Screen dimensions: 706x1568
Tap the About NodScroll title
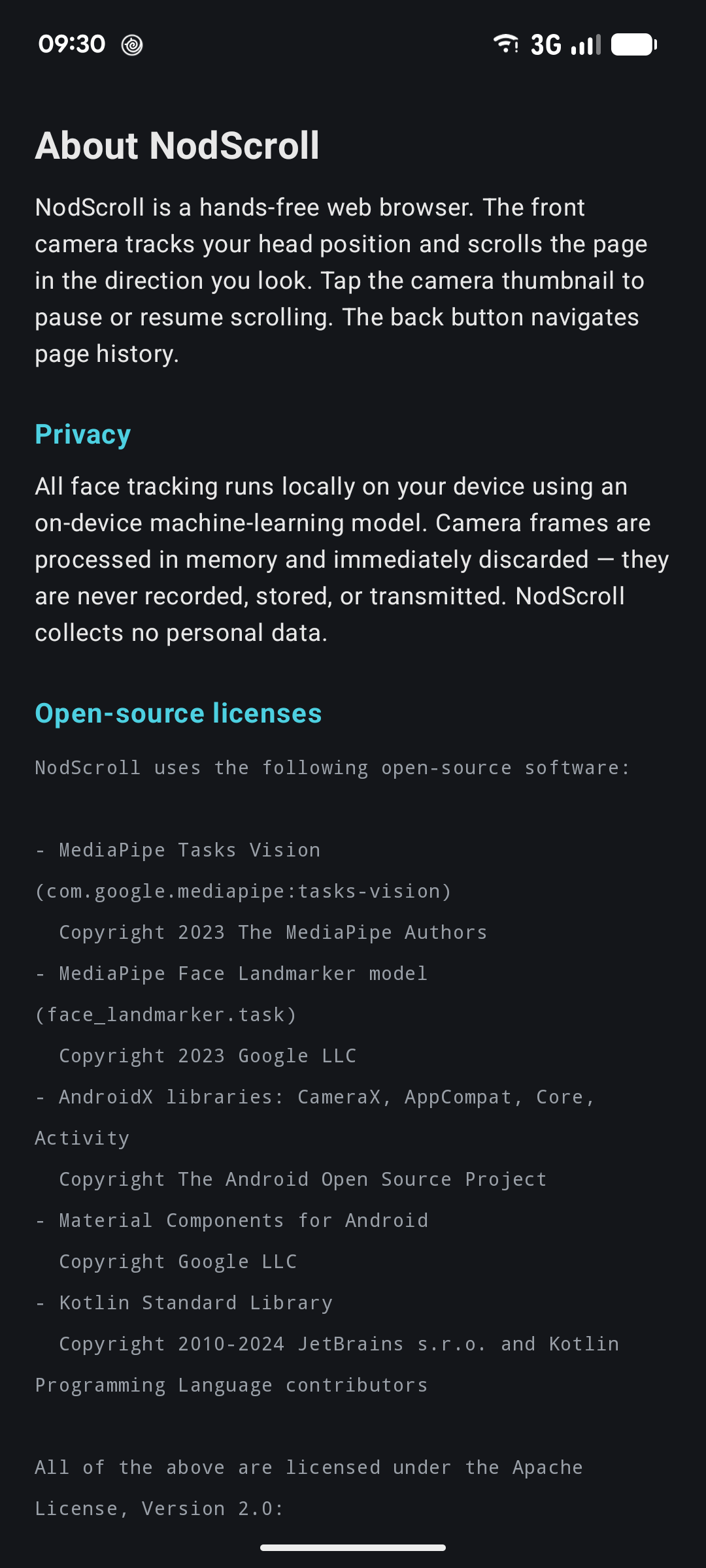(x=177, y=145)
